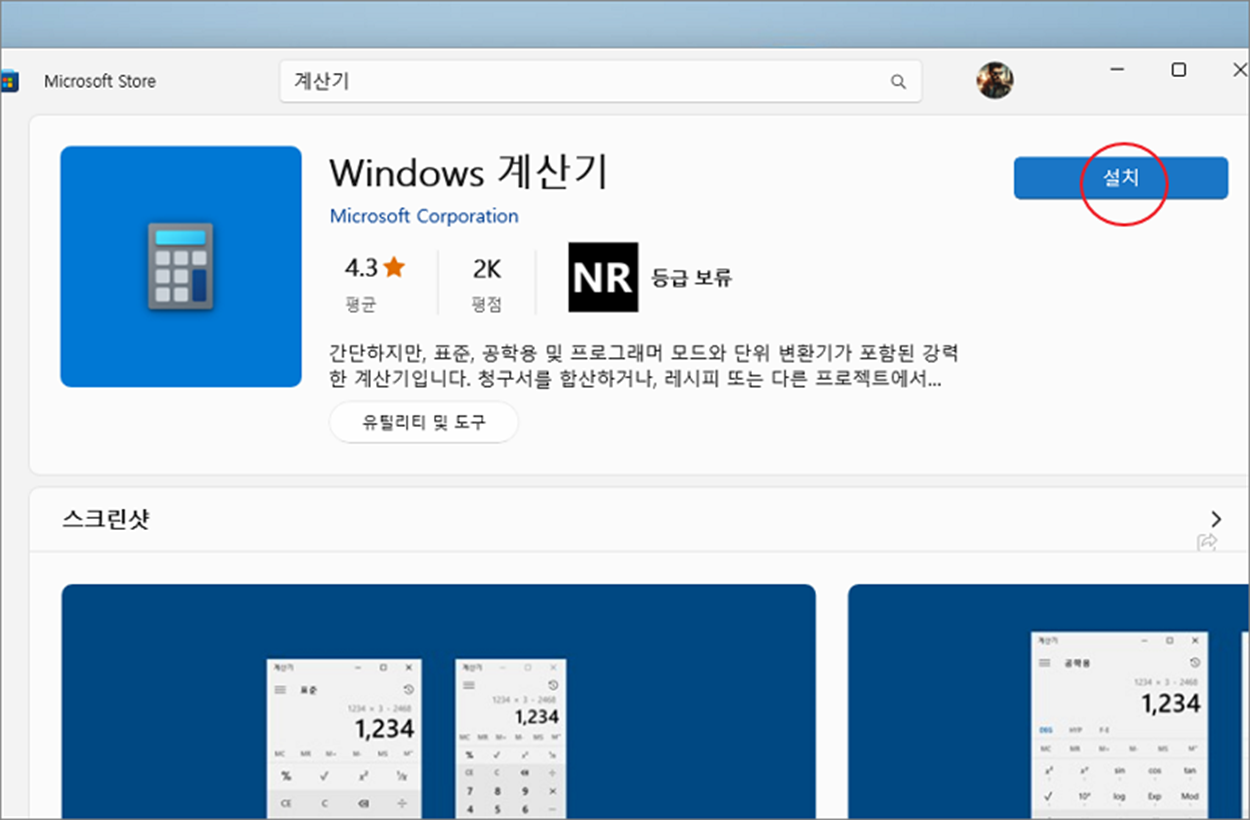Viewport: 1250px width, 820px height.
Task: Open the Microsoft Corporation publisher link
Action: pos(424,216)
